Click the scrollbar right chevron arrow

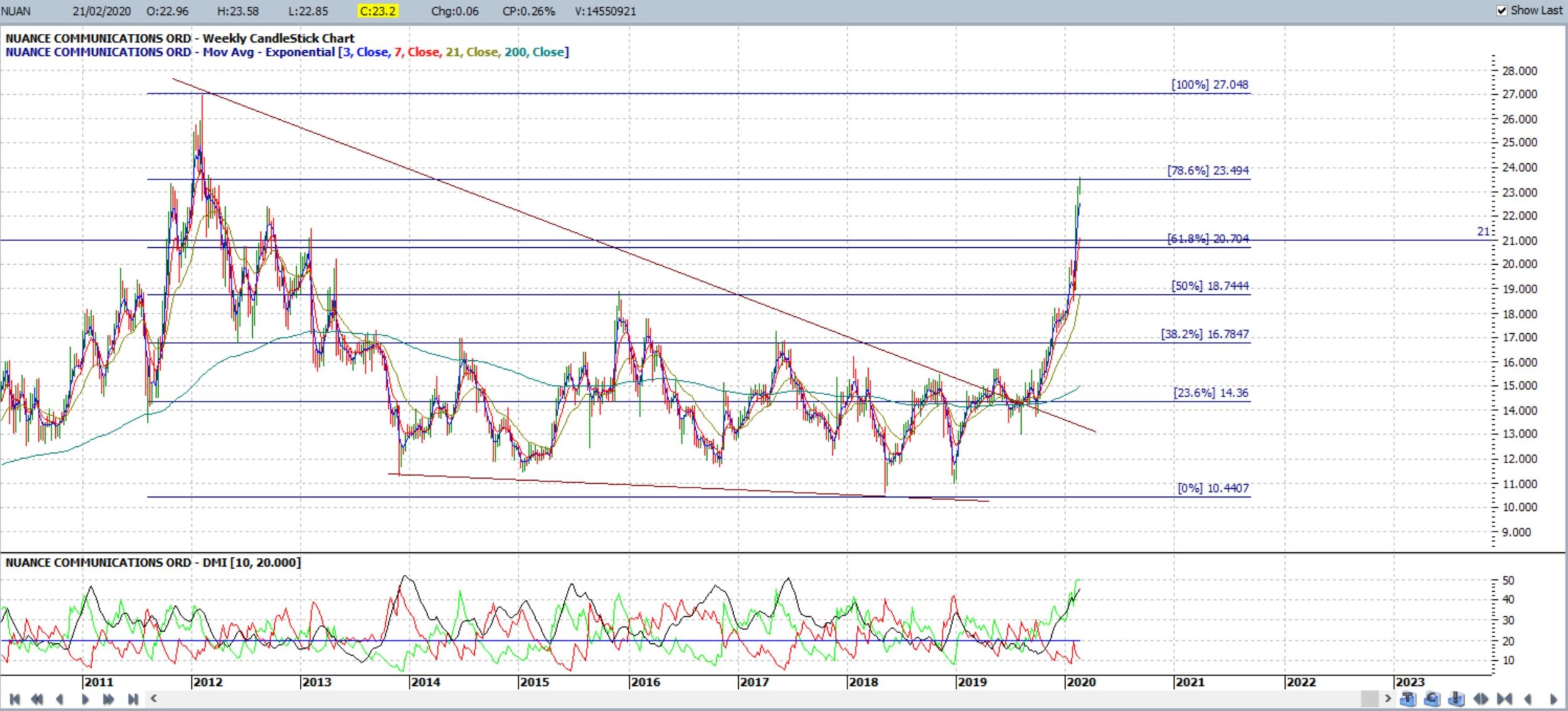(1387, 698)
